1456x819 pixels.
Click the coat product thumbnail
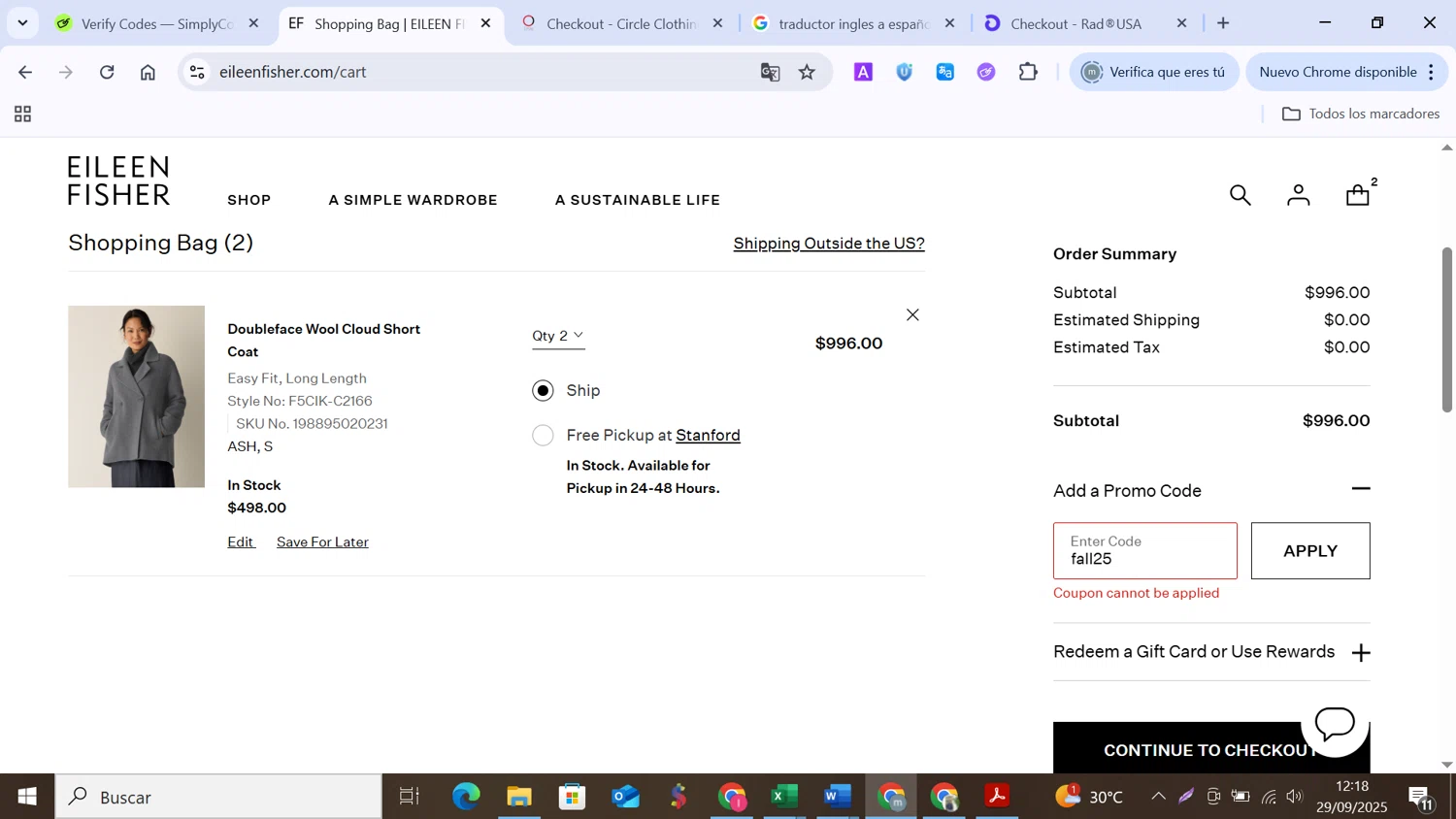point(136,397)
